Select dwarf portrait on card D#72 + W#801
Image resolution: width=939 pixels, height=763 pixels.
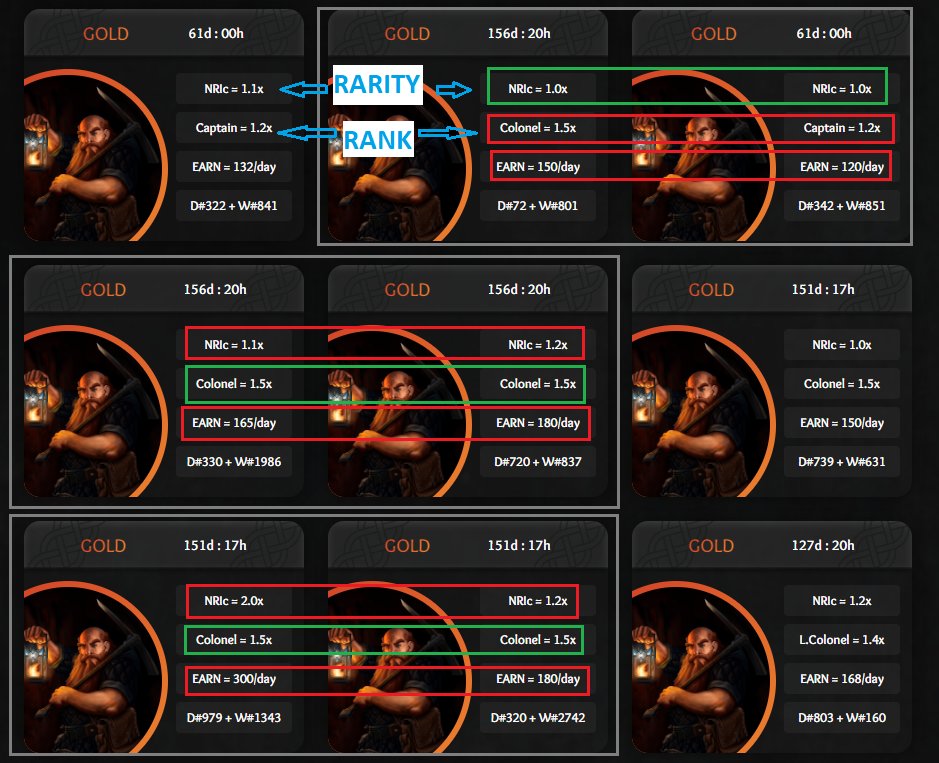tap(398, 155)
